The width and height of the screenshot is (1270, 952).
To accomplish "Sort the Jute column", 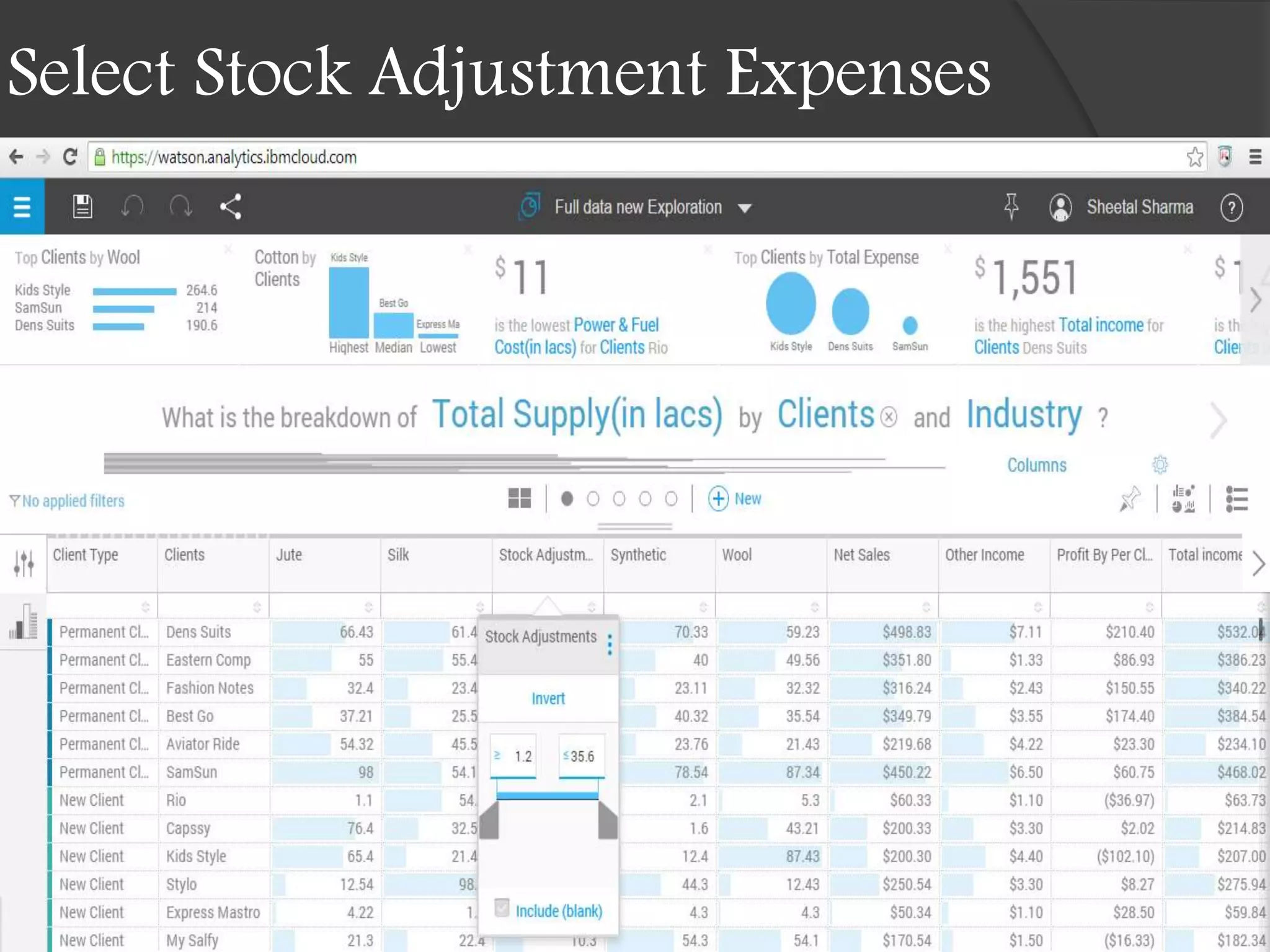I will (x=368, y=606).
